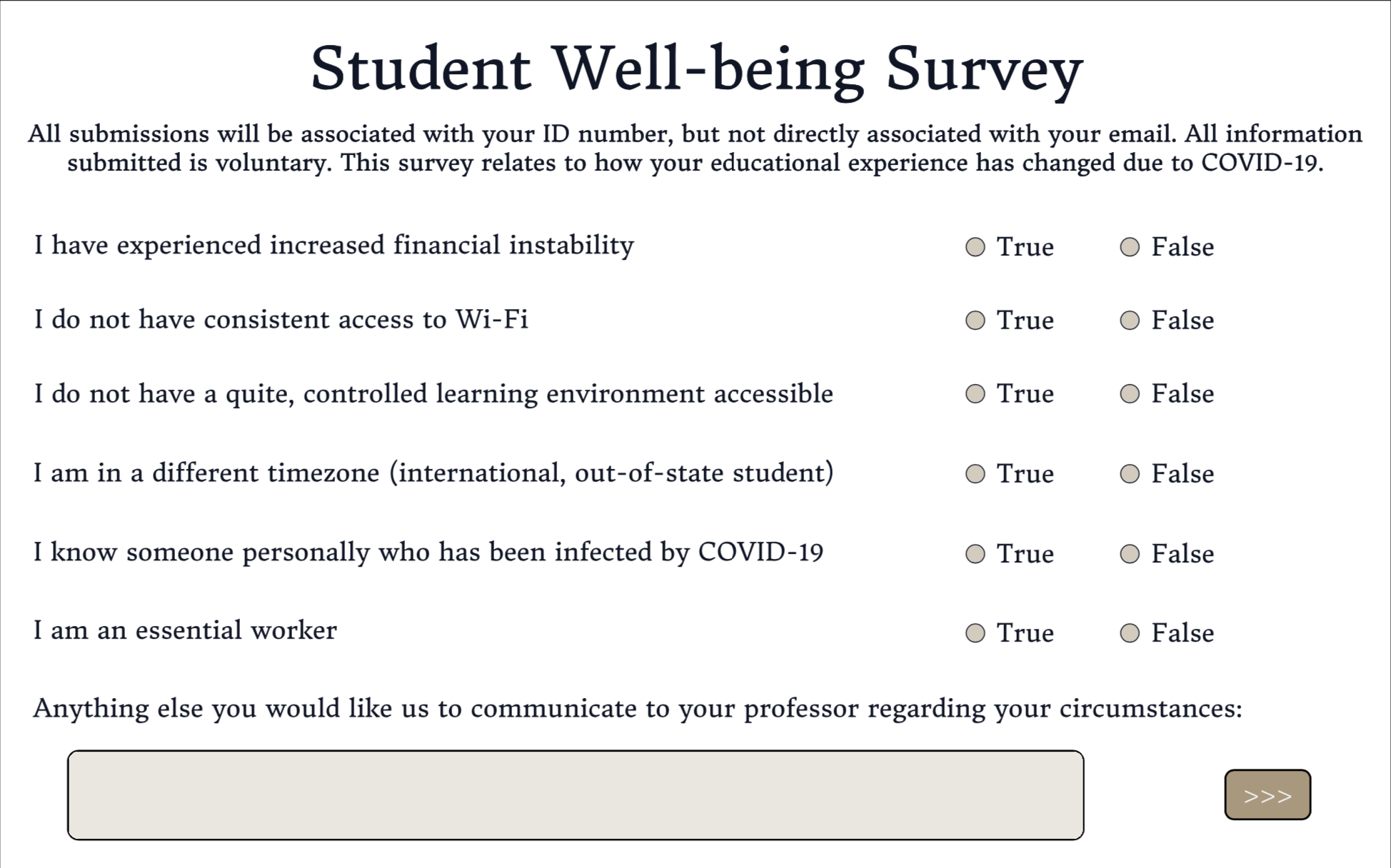This screenshot has width=1391, height=868.
Task: Choose False for essential worker statement
Action: tap(1130, 633)
